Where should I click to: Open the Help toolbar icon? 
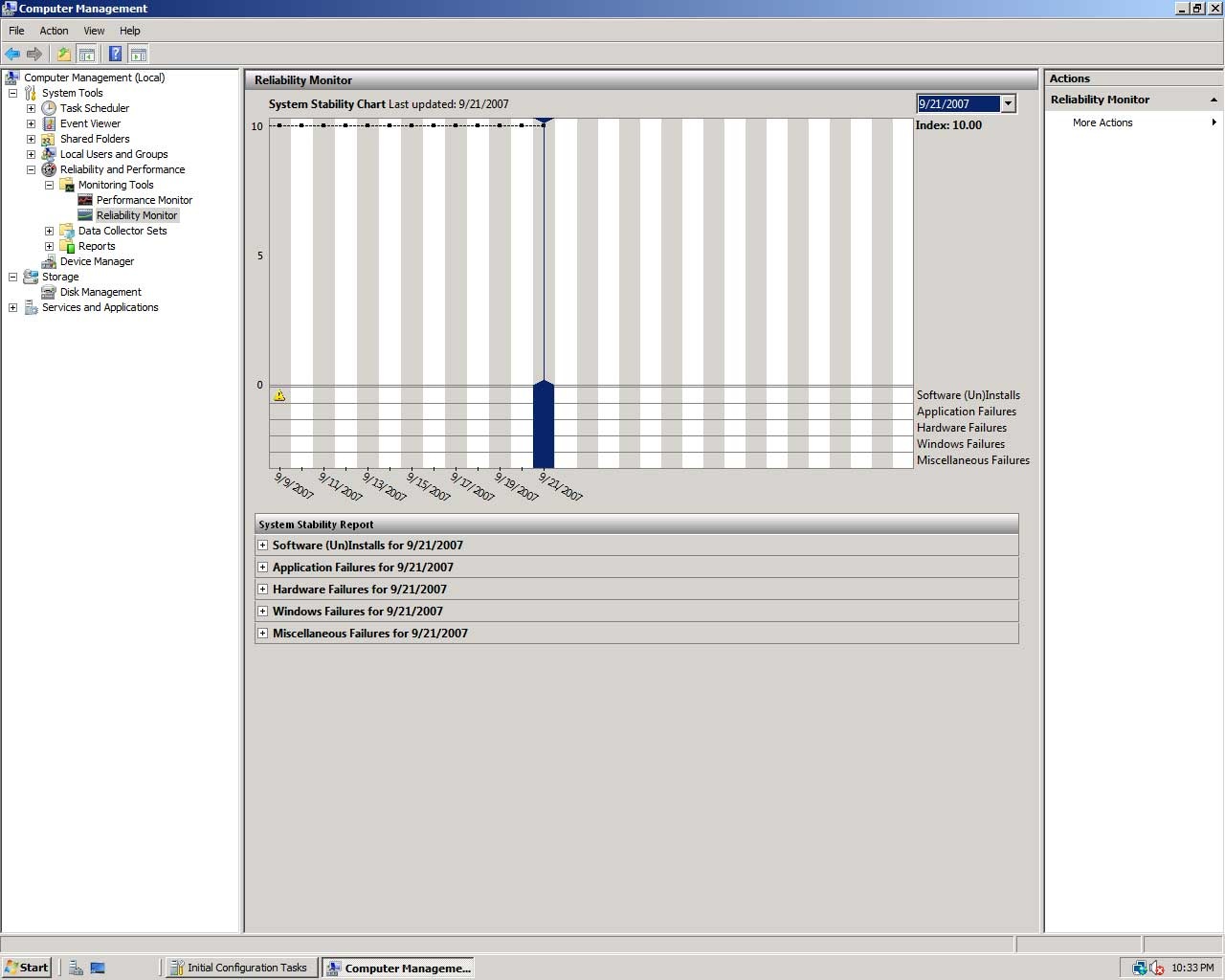116,55
